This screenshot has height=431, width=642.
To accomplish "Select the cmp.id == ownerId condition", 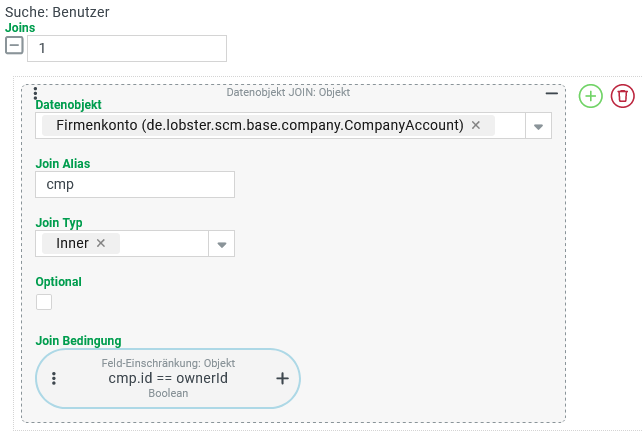I will pyautogui.click(x=168, y=379).
